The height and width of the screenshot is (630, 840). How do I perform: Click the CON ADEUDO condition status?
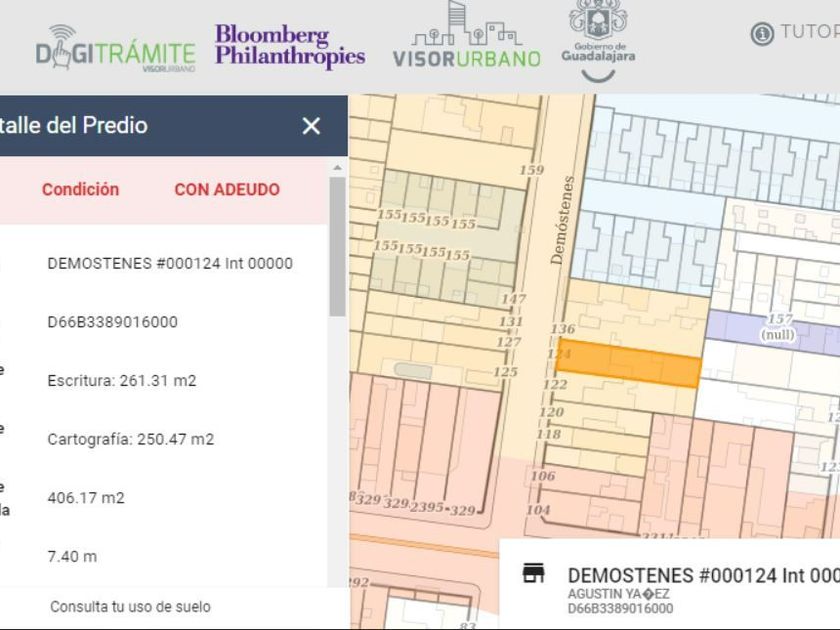tap(227, 190)
